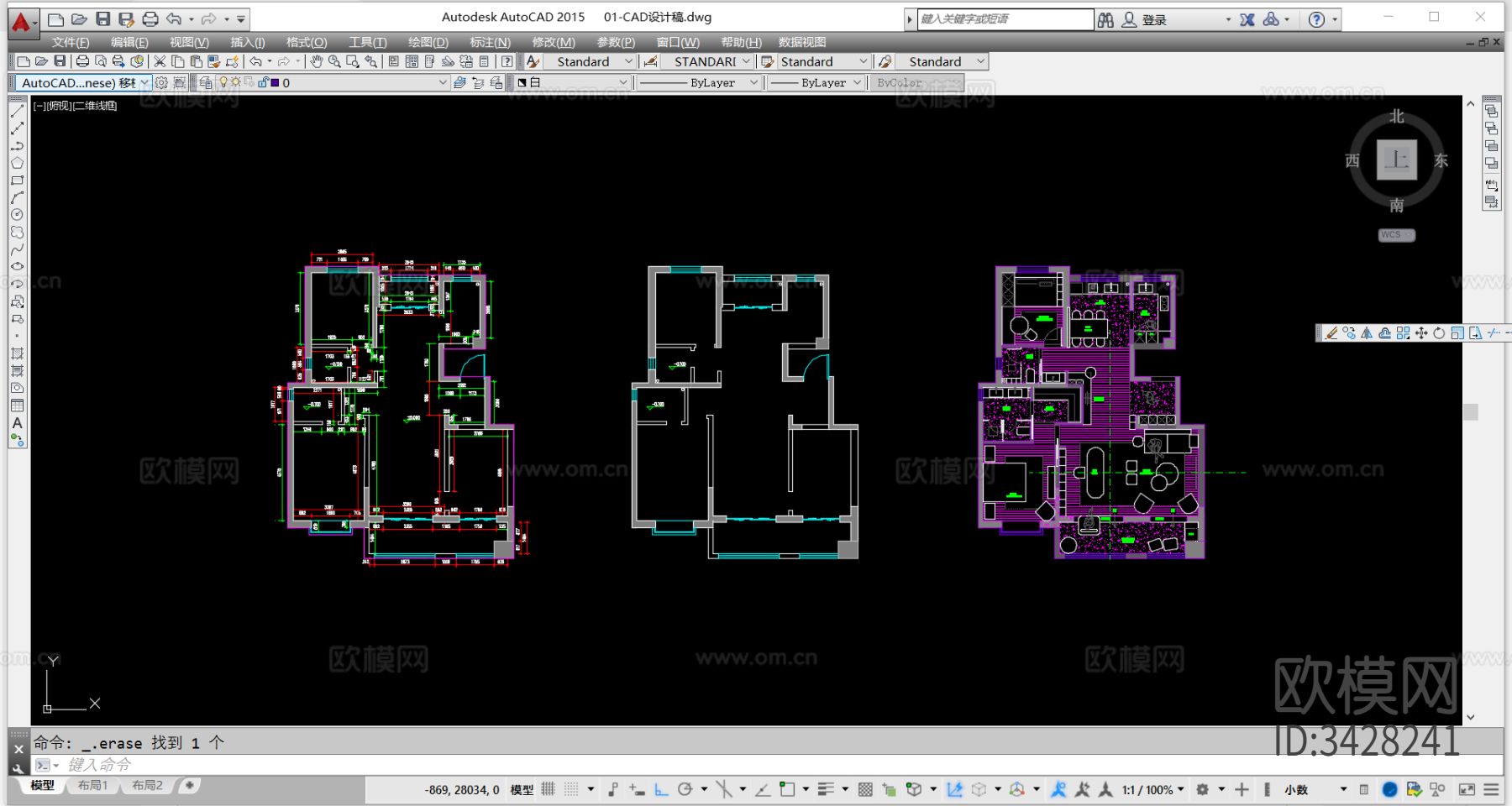Click the Autodesk Exchange X icon
Screen dimensions: 1512x806
click(1247, 19)
